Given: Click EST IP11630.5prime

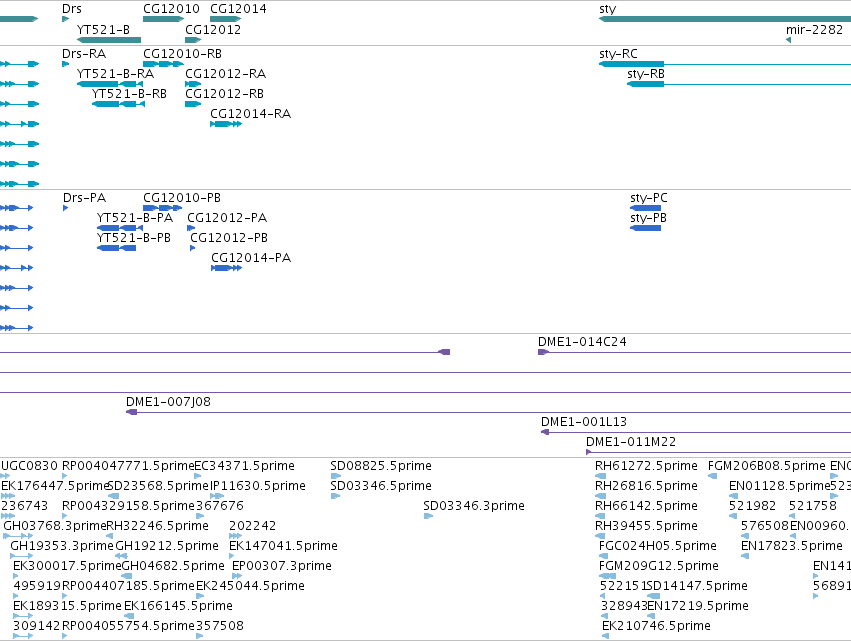Looking at the screenshot, I should tap(258, 486).
